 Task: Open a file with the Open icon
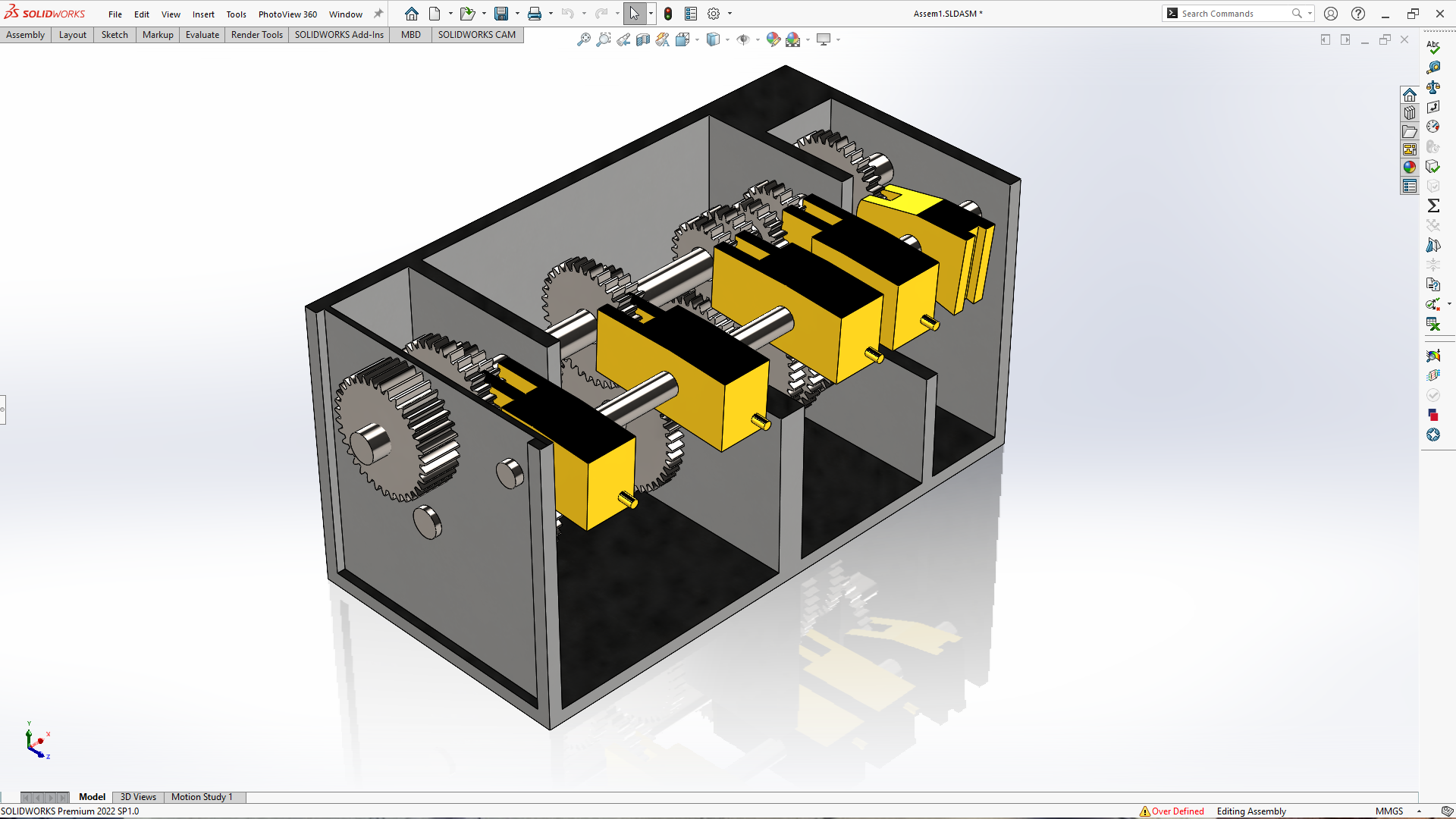click(467, 14)
